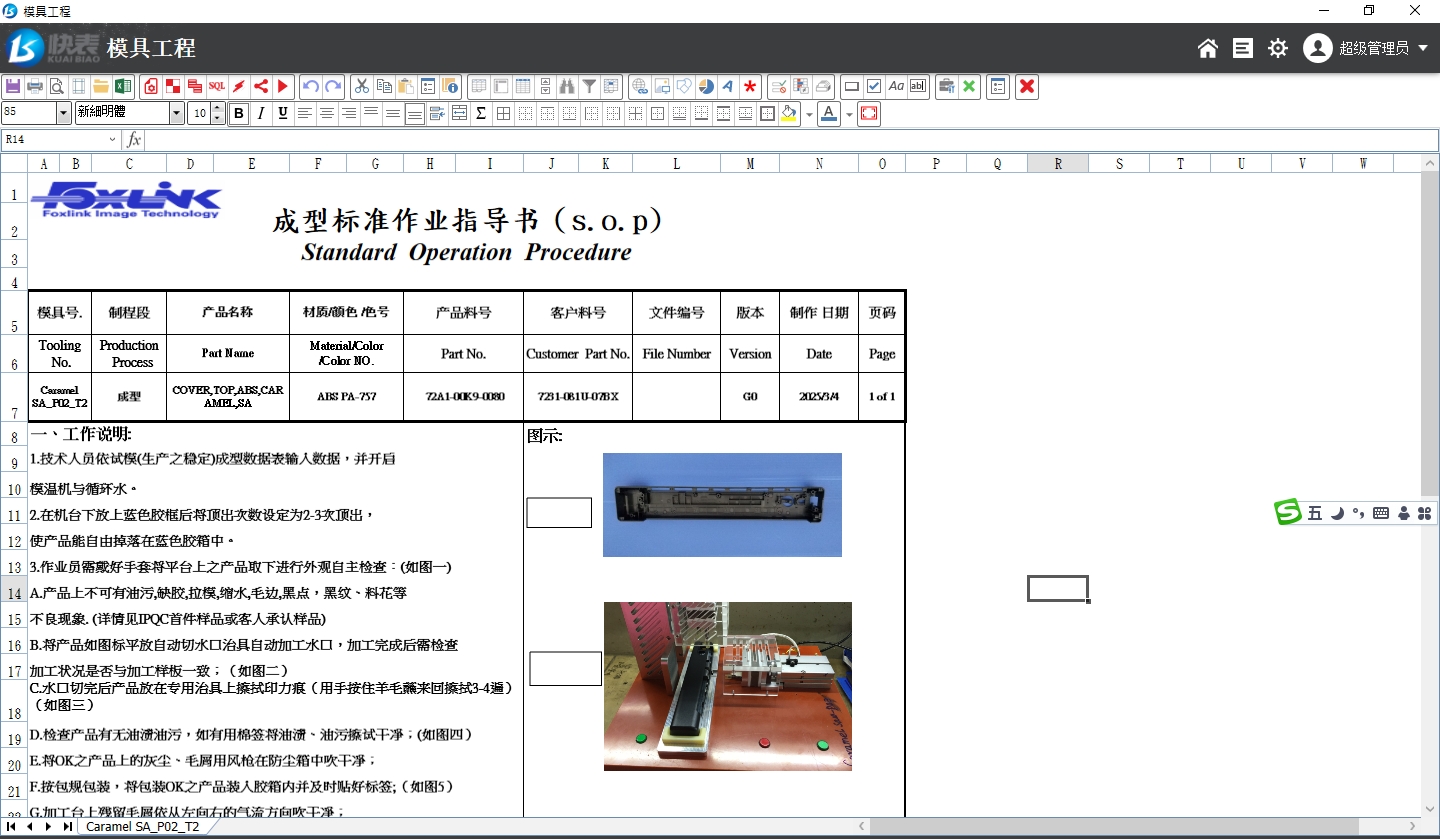Click the blue text art A icon
This screenshot has height=839, width=1440.
[x=728, y=86]
